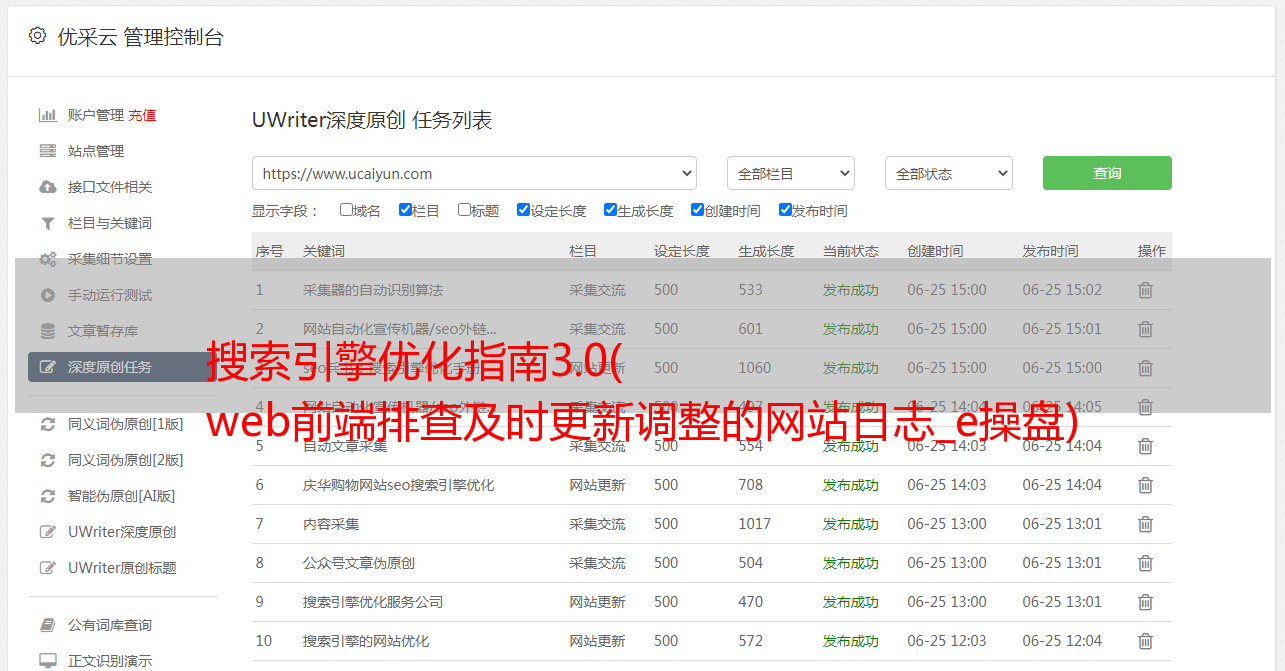The height and width of the screenshot is (671, 1285).
Task: Toggle the 标题 field checkbox
Action: [x=464, y=210]
